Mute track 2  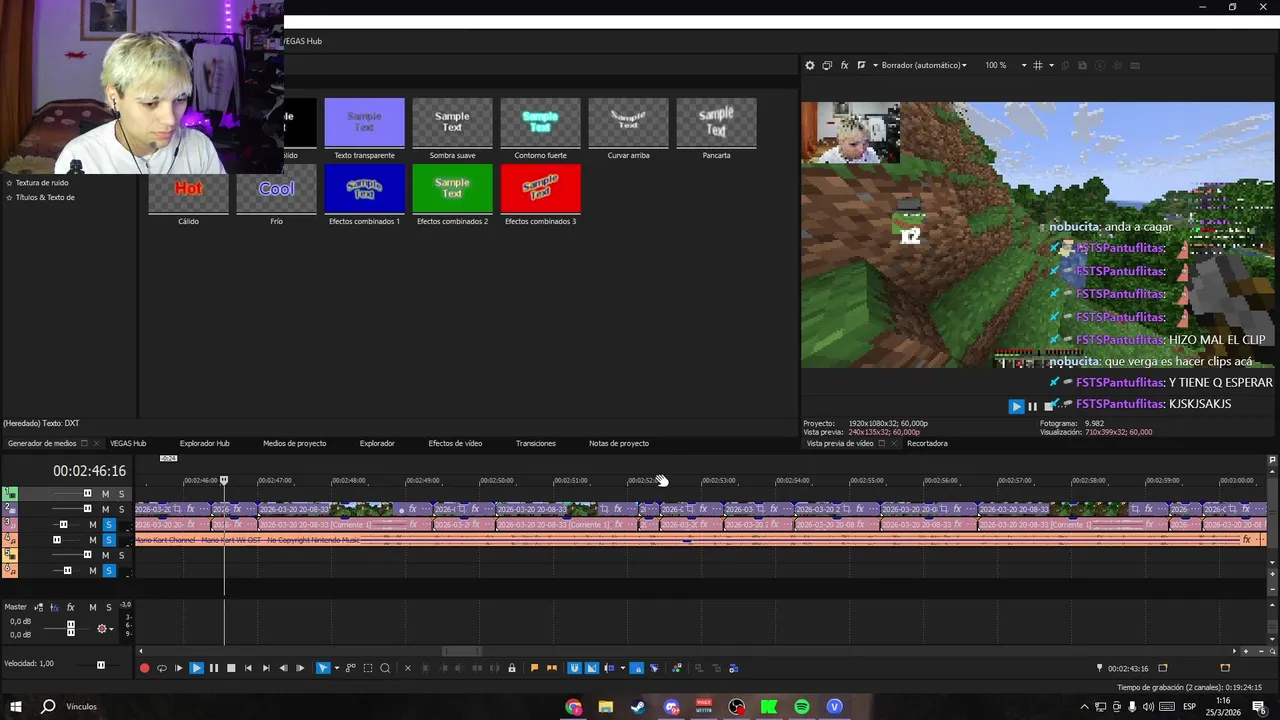(105, 509)
